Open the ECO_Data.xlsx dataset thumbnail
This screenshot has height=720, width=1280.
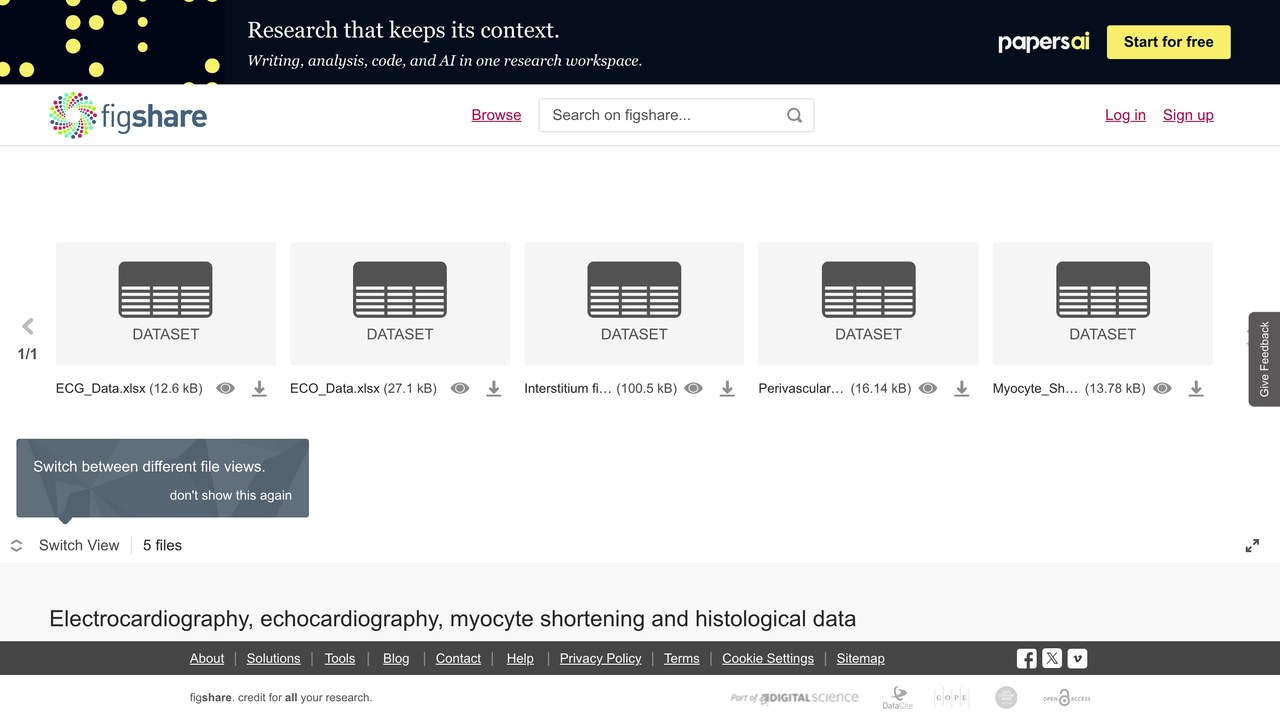pyautogui.click(x=400, y=303)
